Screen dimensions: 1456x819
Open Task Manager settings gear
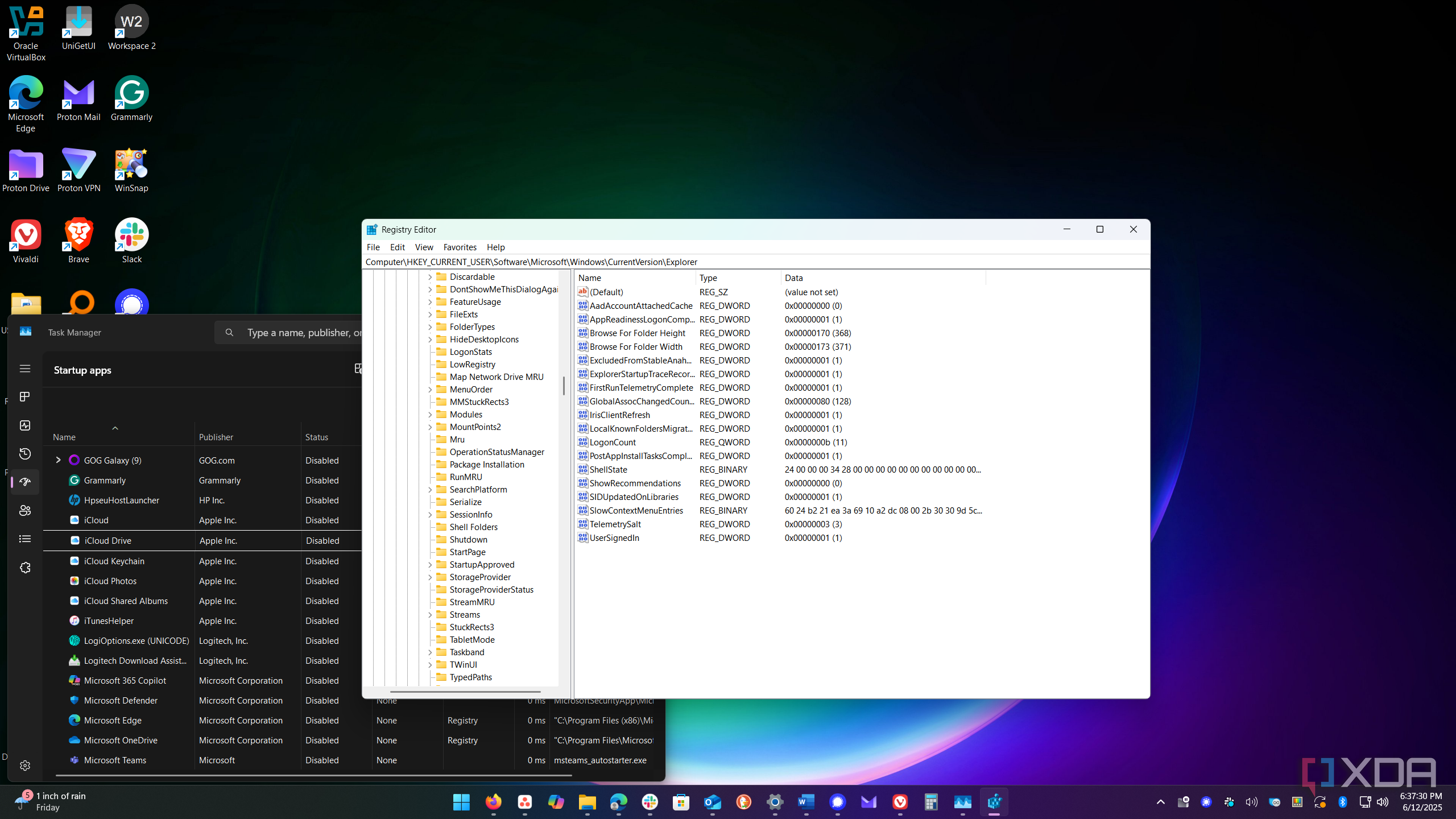click(24, 766)
